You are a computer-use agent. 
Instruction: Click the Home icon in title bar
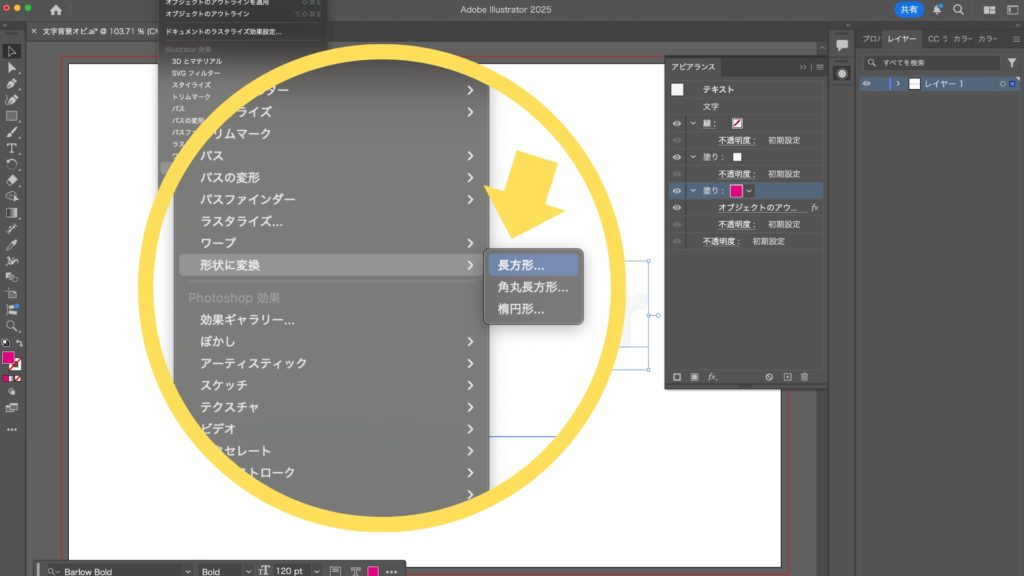tap(55, 10)
